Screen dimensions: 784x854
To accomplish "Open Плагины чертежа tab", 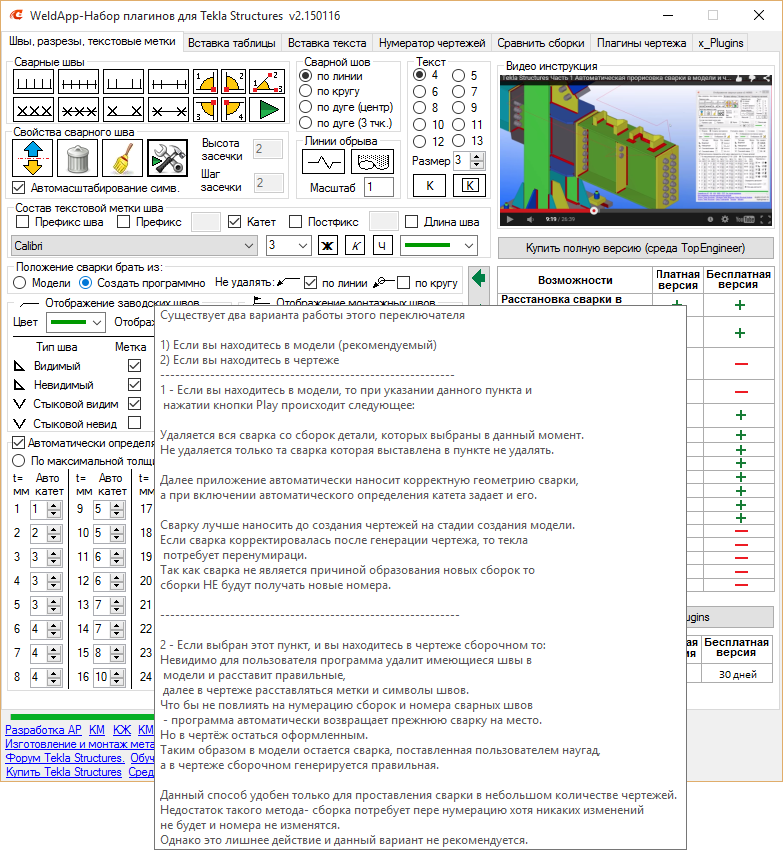I will 641,43.
